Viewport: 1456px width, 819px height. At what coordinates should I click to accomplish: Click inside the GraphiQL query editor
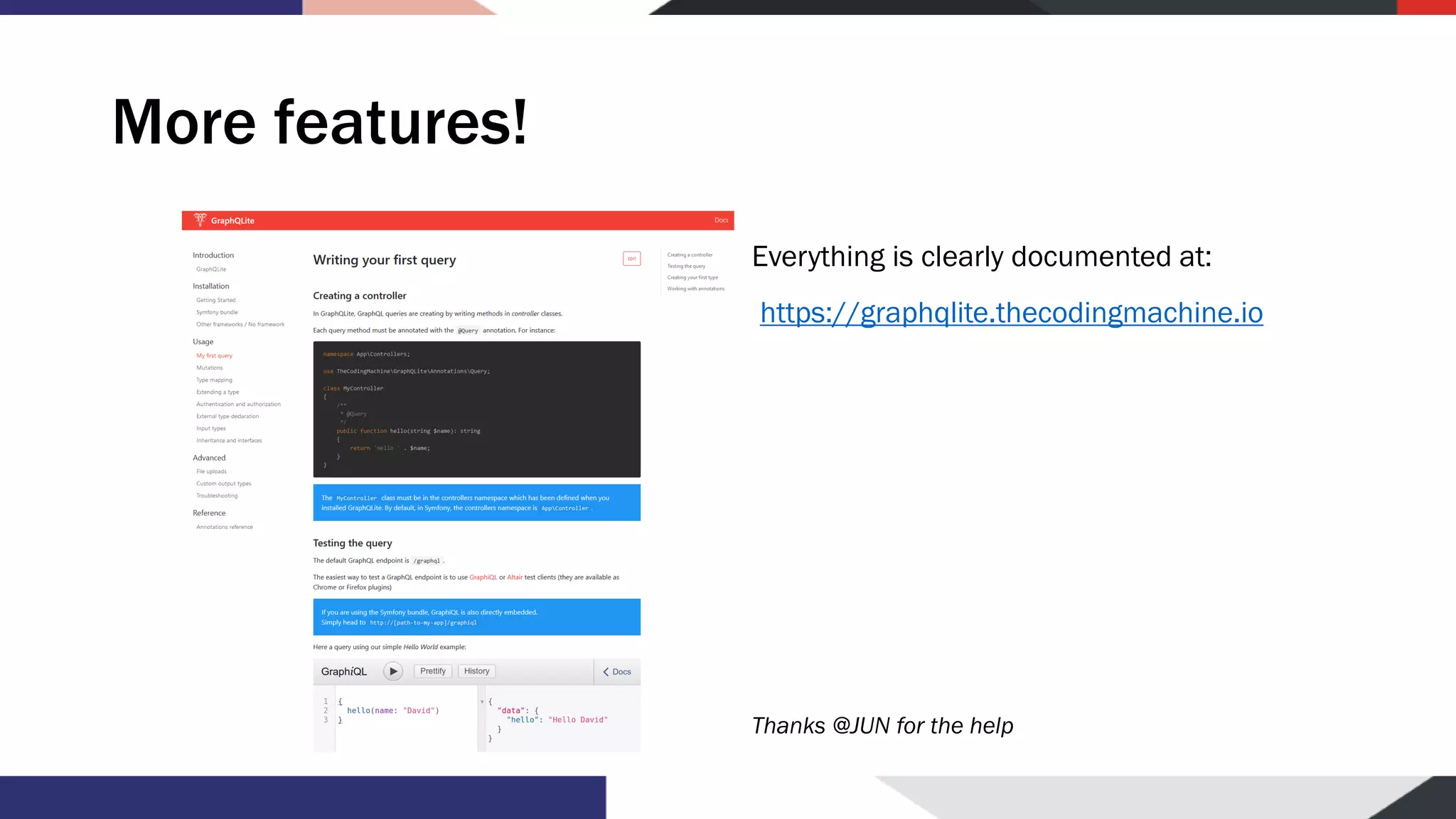(x=406, y=717)
